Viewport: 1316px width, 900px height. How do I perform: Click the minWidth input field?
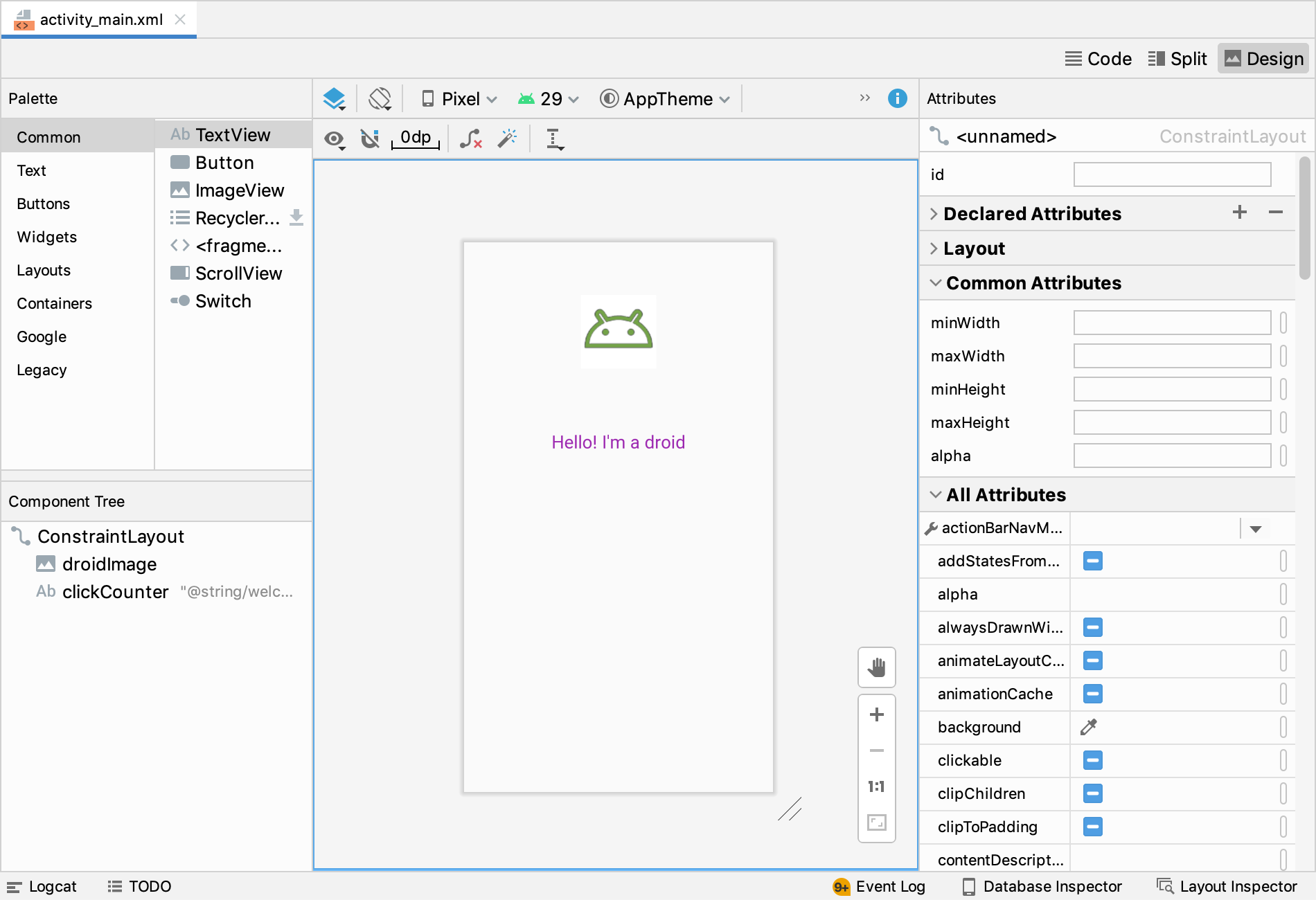coord(1172,323)
